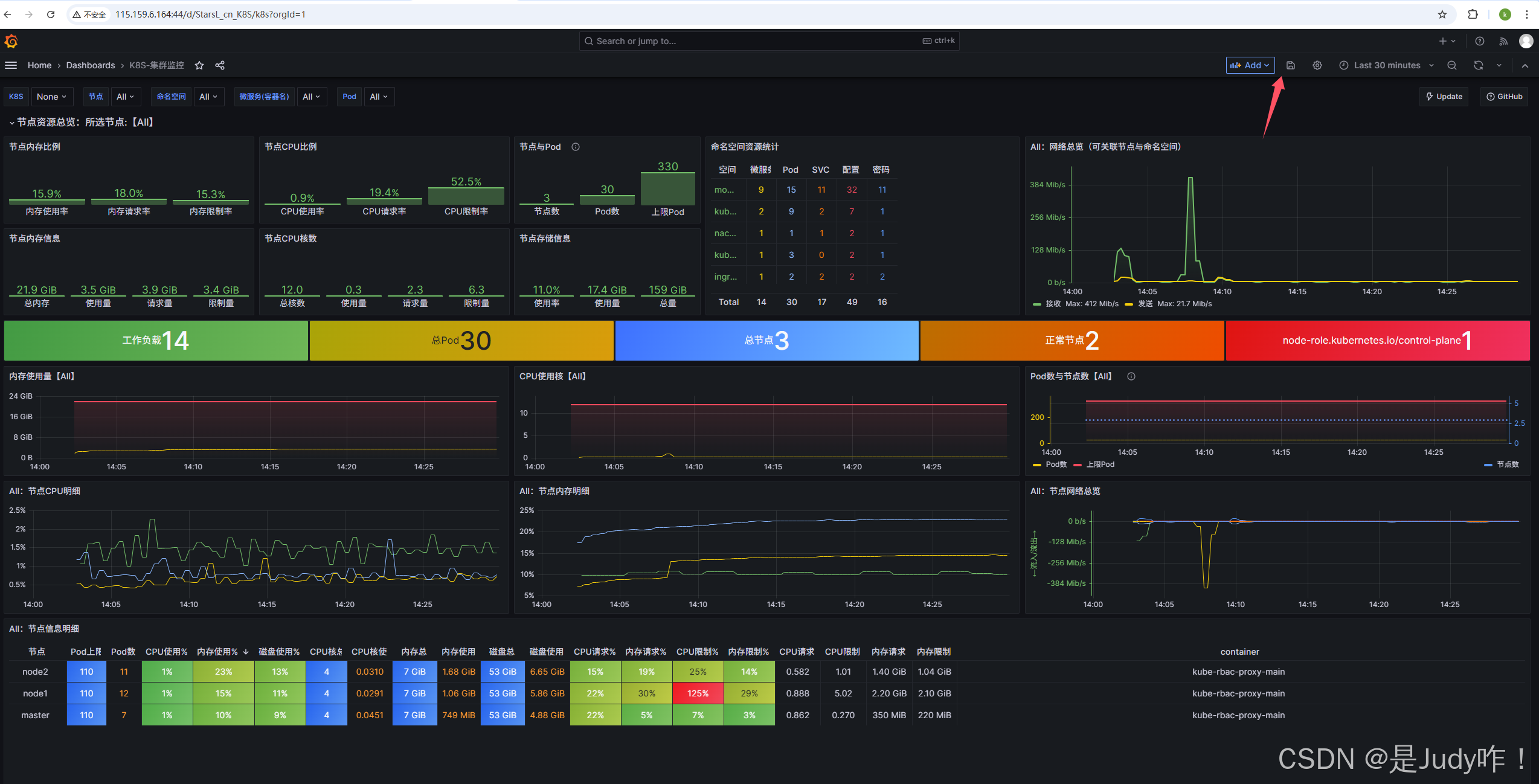Toggle the 节点数 legend series
Image resolution: width=1539 pixels, height=784 pixels.
1508,464
